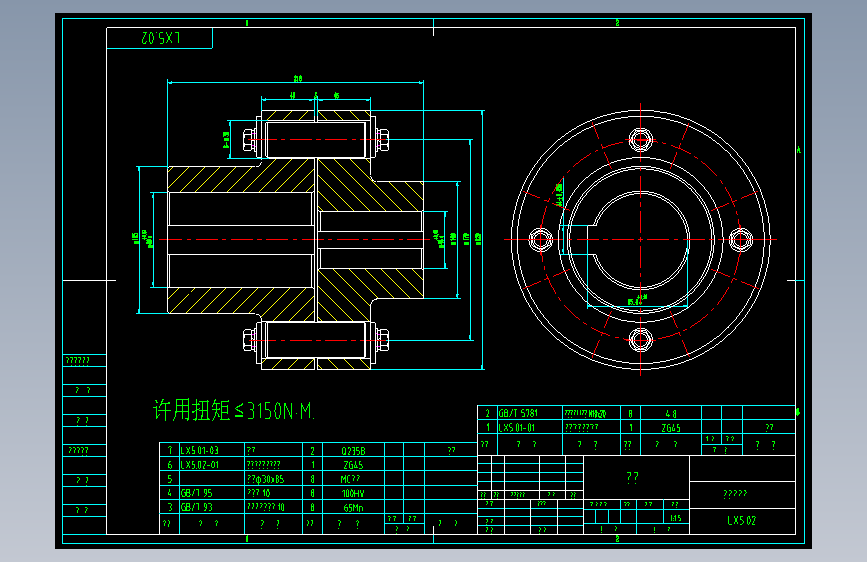Click the material cell '65Mn'
This screenshot has width=867, height=562.
point(353,508)
